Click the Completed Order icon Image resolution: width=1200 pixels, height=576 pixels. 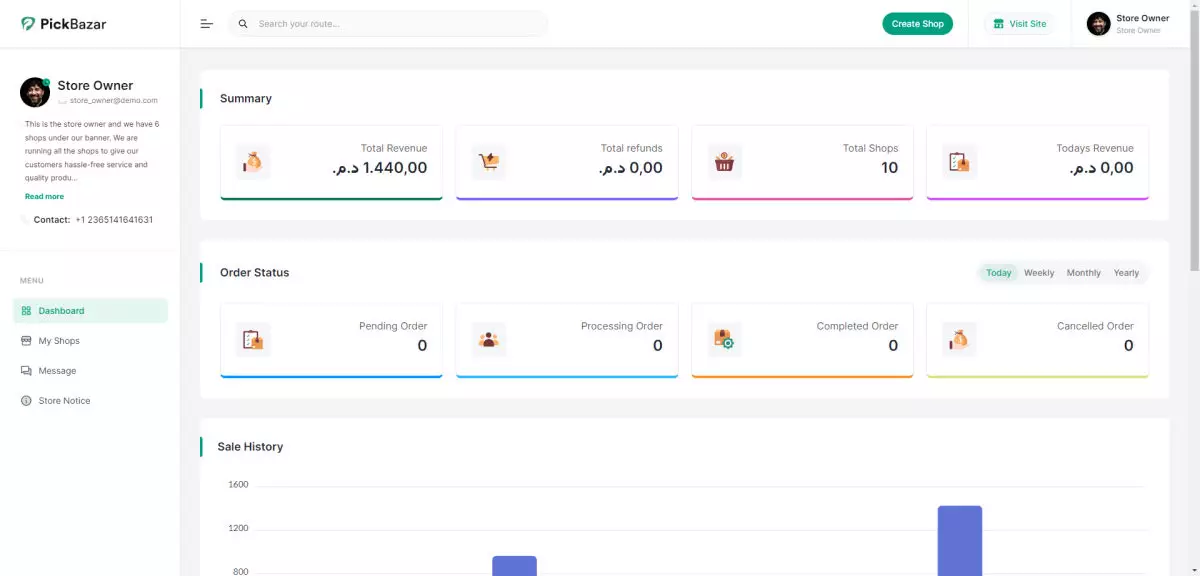725,340
